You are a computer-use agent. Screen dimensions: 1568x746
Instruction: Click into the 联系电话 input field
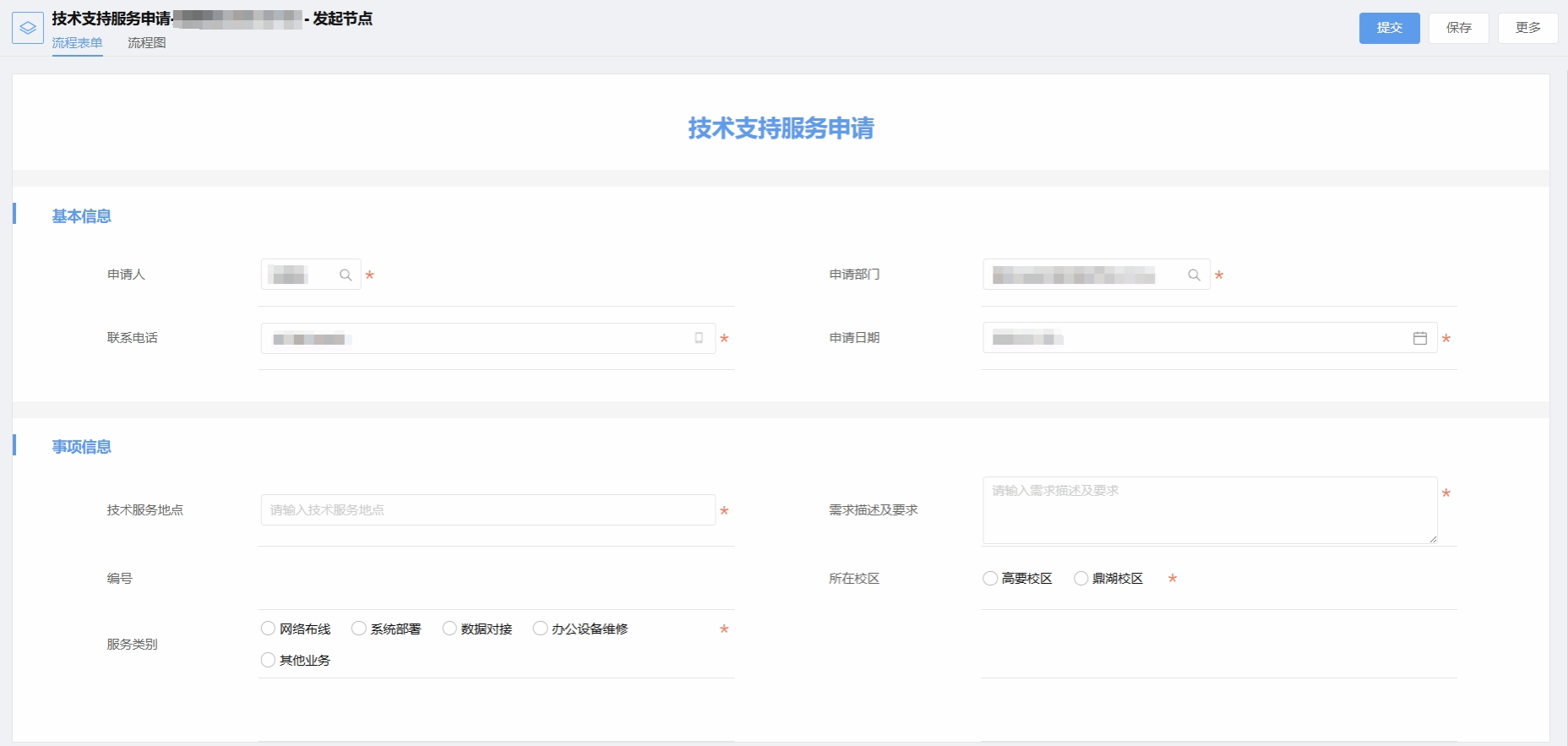pos(488,338)
